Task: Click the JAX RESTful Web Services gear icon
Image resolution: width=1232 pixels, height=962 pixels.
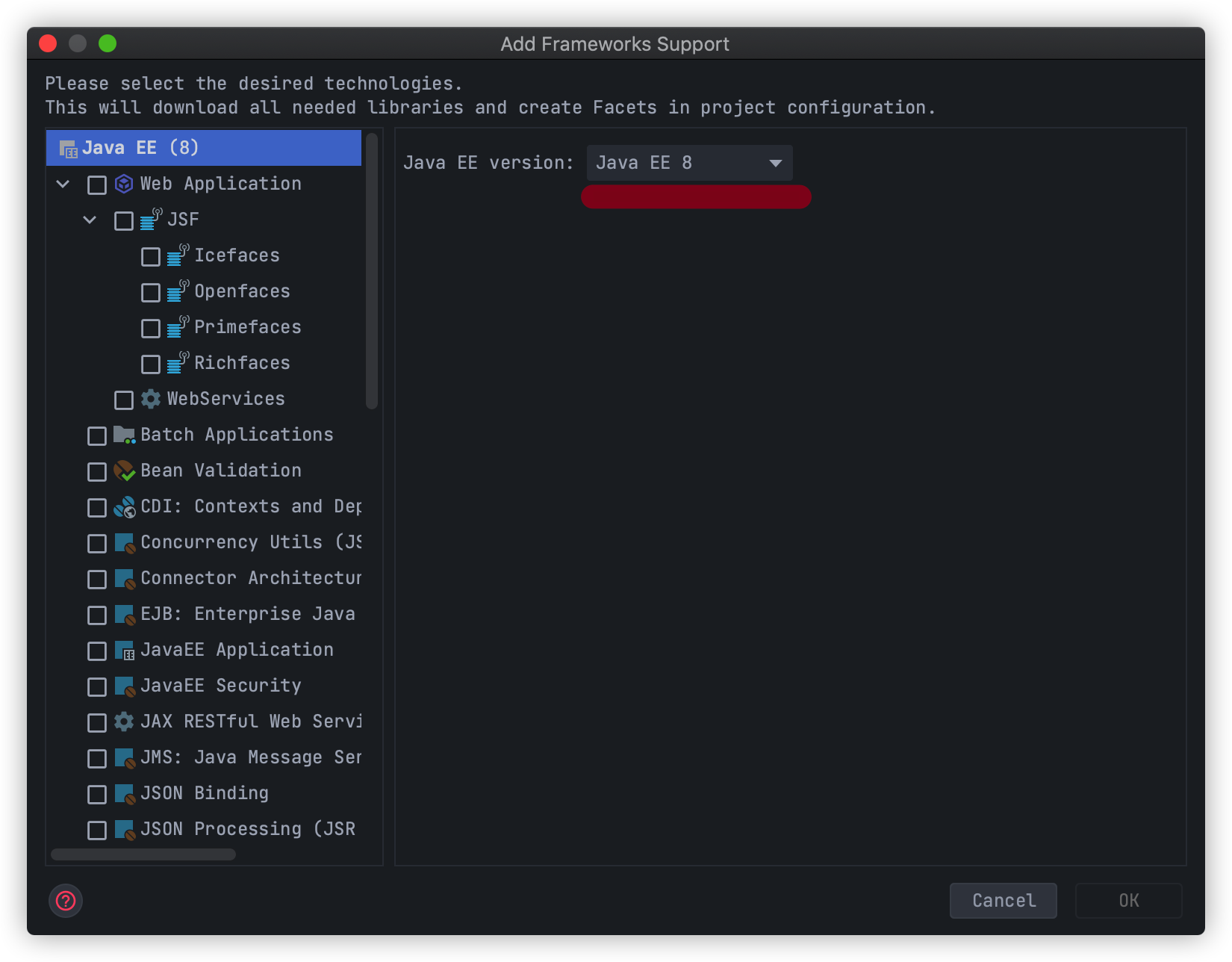Action: click(x=124, y=721)
